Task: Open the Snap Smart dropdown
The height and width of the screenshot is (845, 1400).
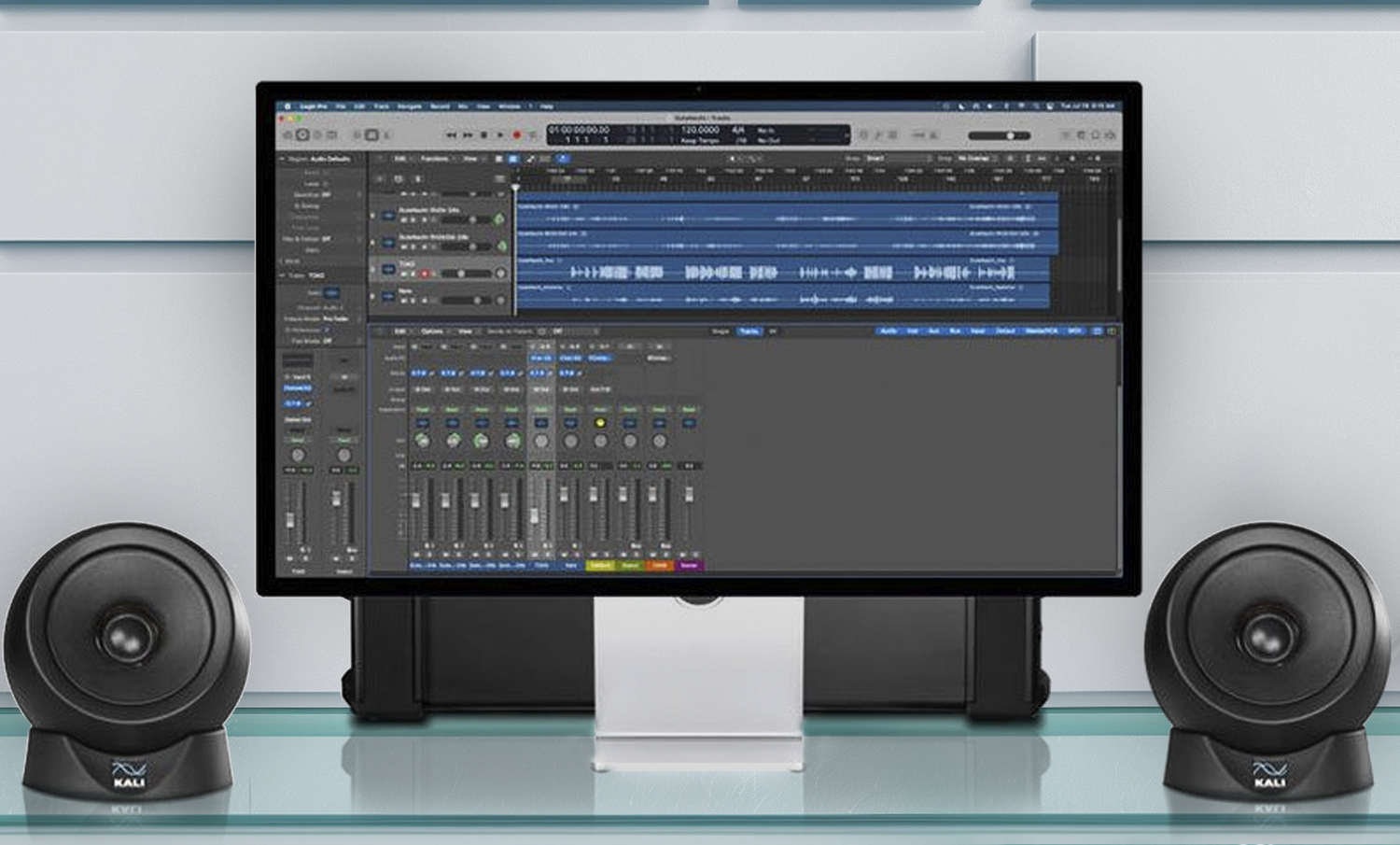Action: (899, 159)
